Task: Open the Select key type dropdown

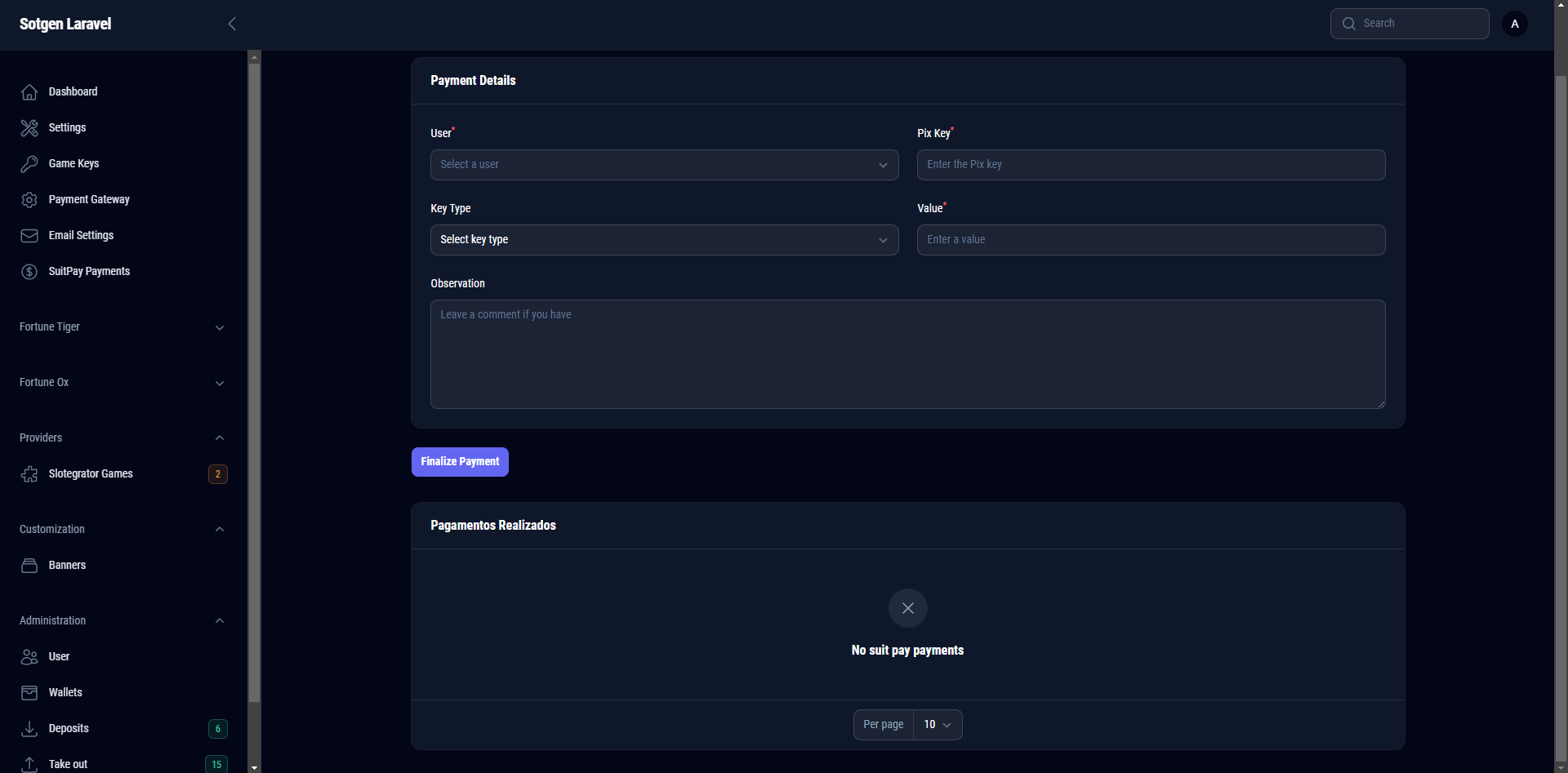Action: 663,240
